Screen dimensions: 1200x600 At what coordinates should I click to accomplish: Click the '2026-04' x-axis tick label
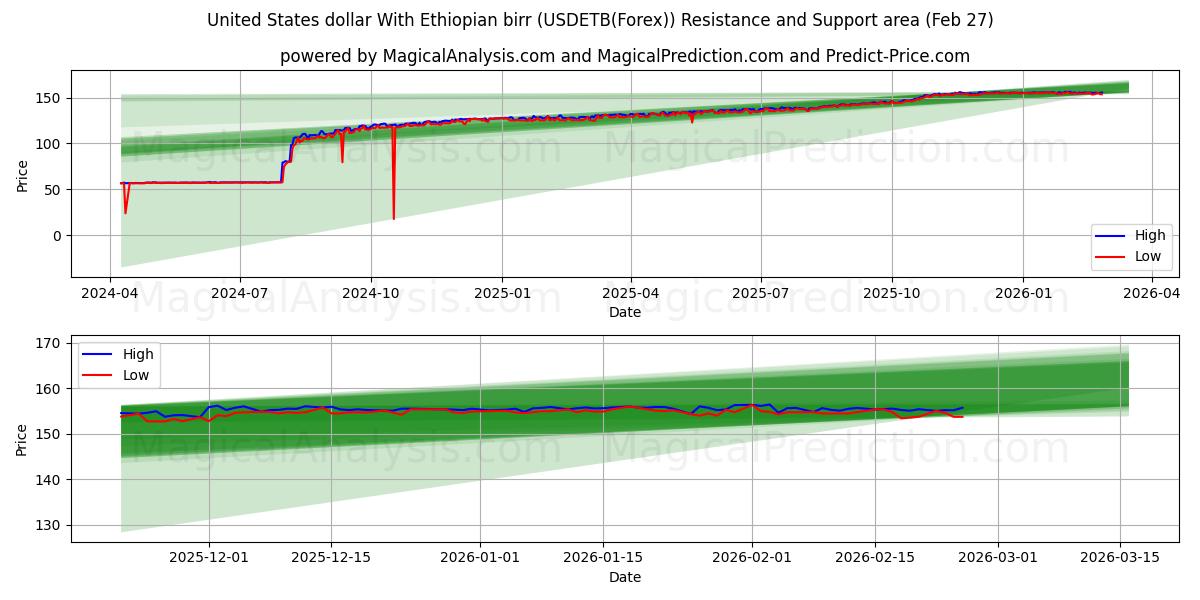1152,294
